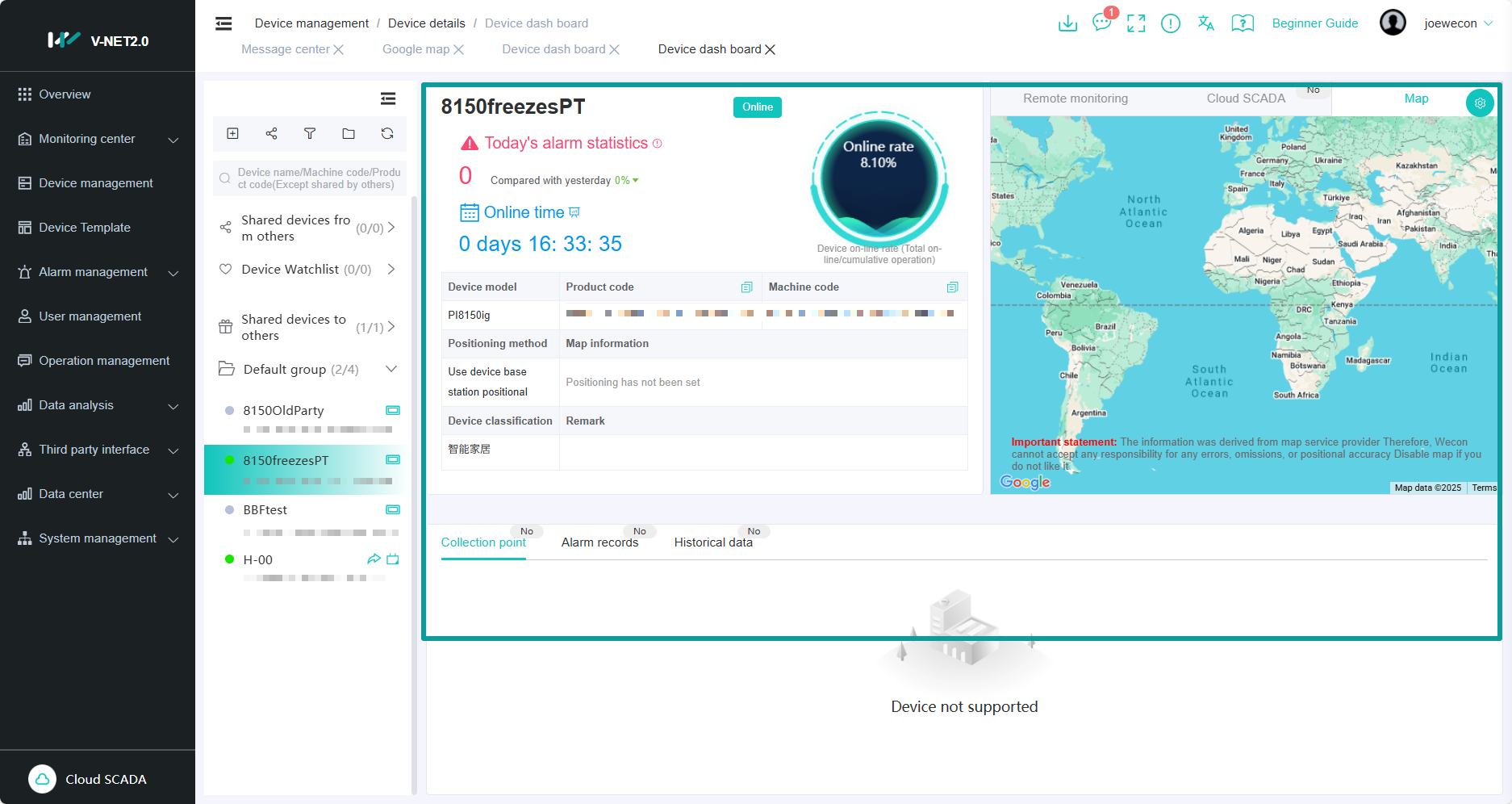The image size is (1512, 804).
Task: Switch to the Historical data tab
Action: [x=713, y=542]
